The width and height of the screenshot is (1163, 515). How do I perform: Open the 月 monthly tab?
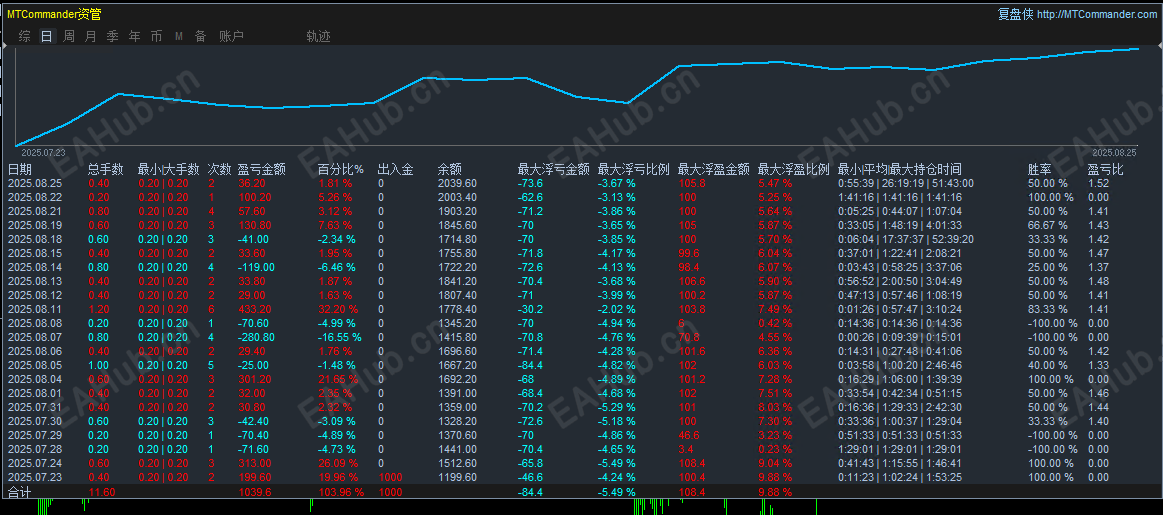coord(90,36)
